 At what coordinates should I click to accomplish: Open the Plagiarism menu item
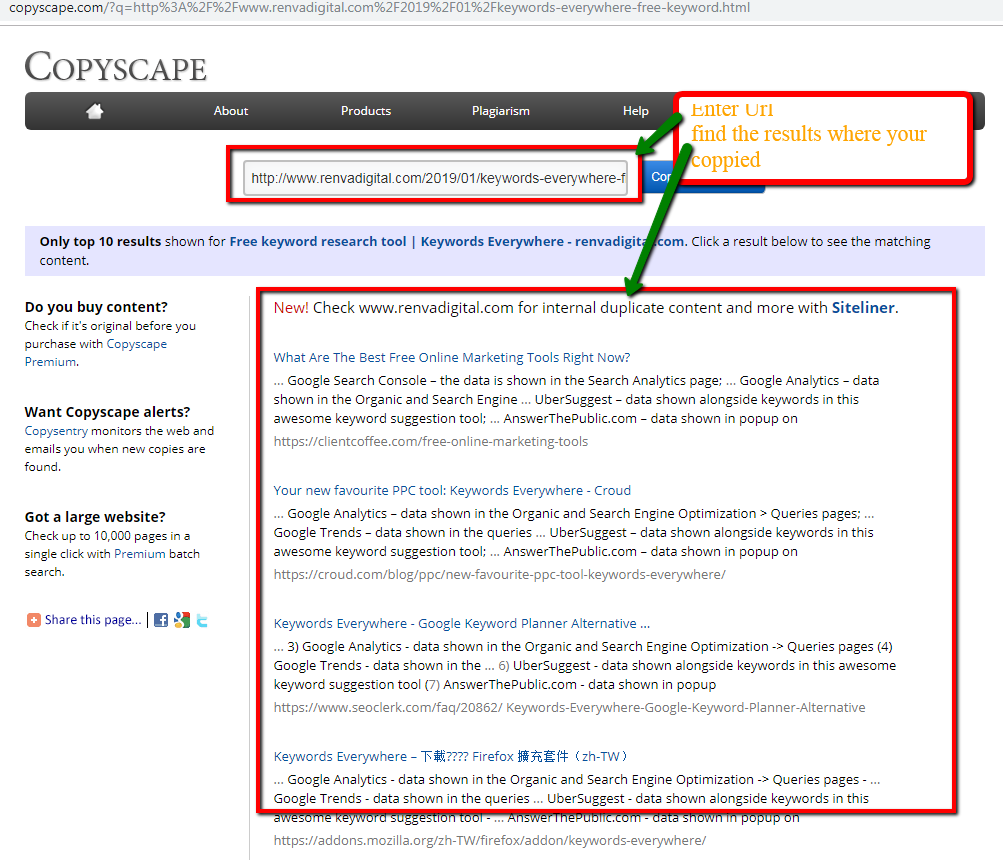coord(500,111)
